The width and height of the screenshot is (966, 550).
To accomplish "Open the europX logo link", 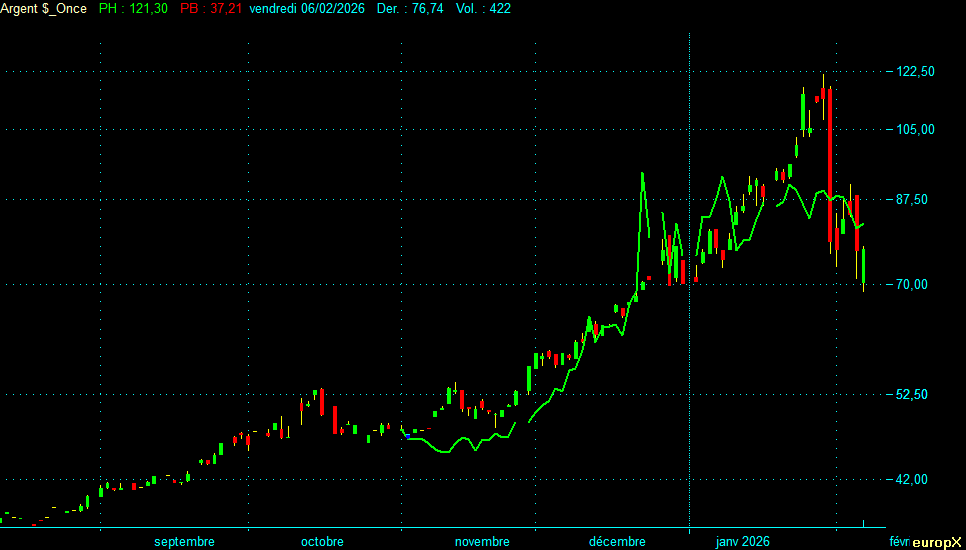I will 937,542.
